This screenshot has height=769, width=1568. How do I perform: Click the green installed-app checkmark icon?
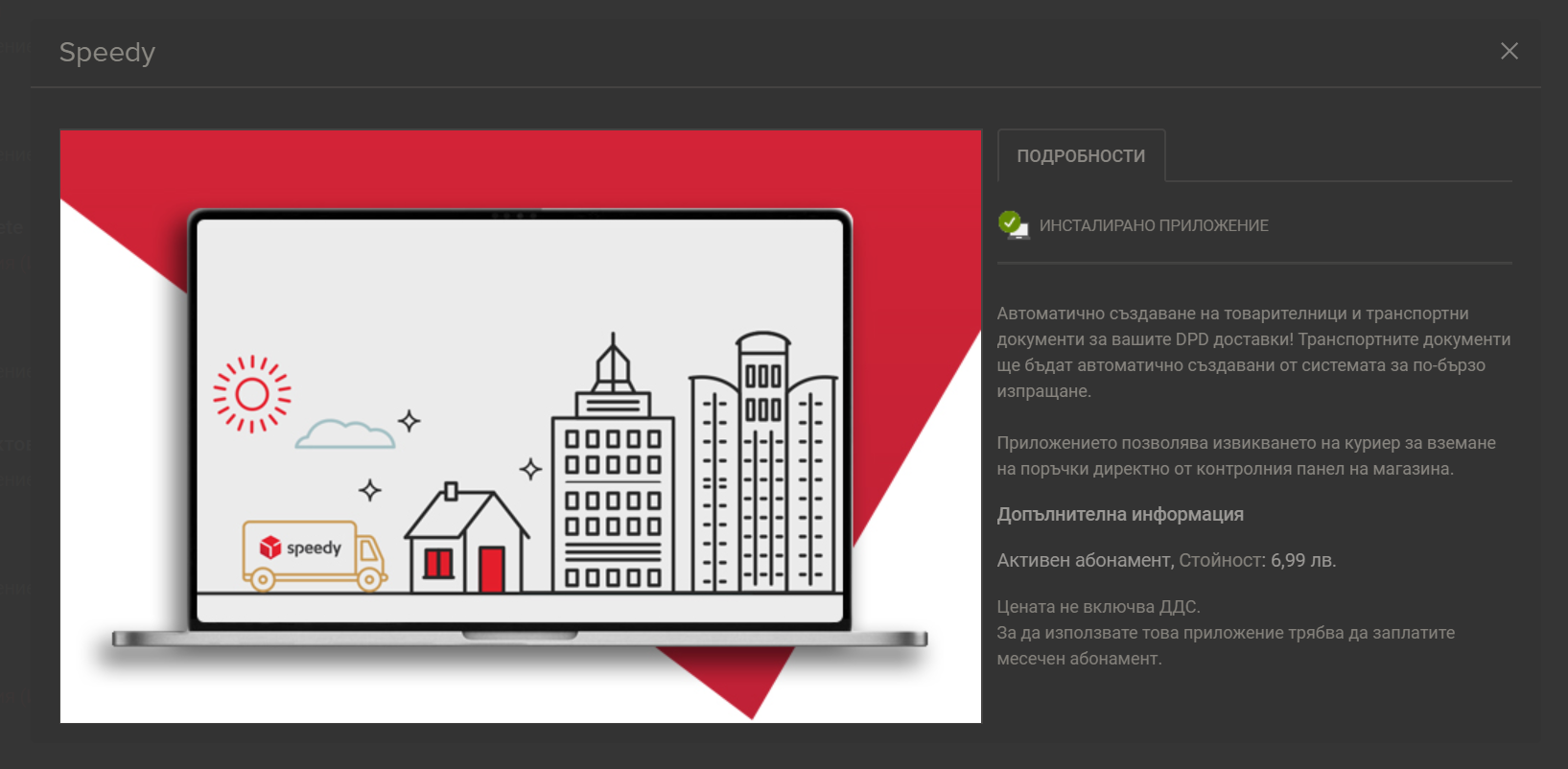click(1012, 224)
